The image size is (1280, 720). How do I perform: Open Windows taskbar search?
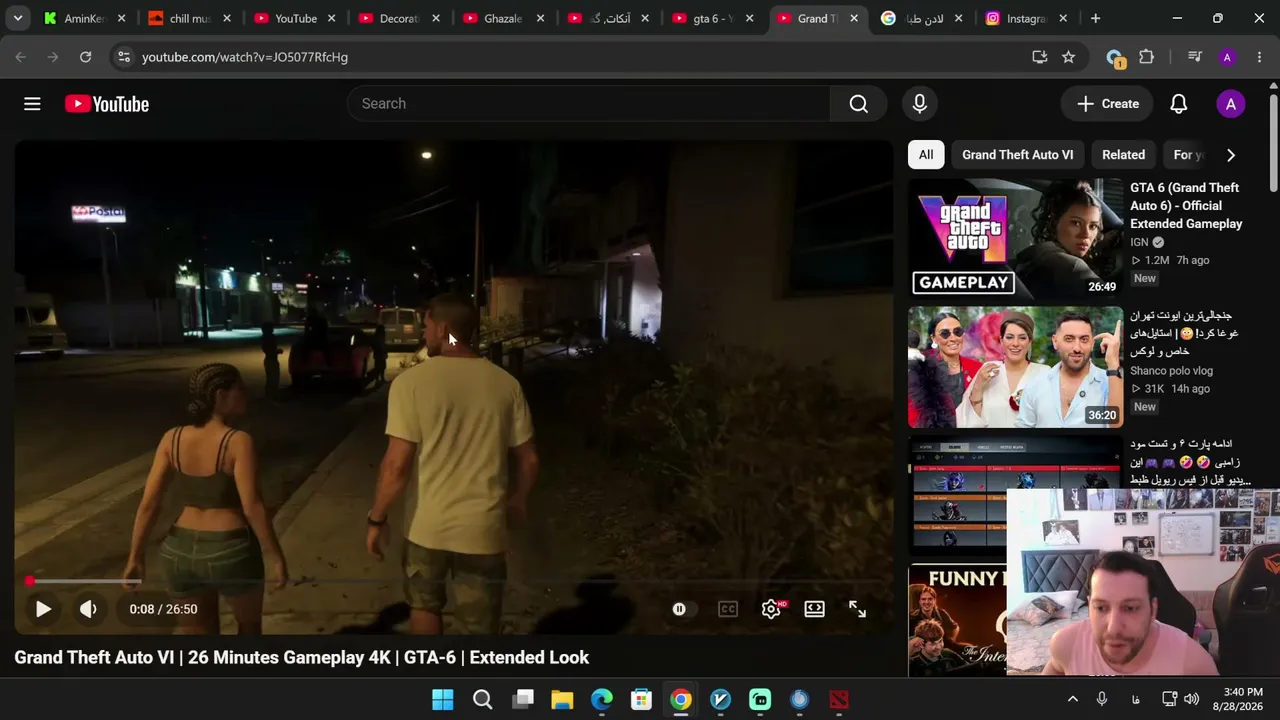[x=482, y=699]
